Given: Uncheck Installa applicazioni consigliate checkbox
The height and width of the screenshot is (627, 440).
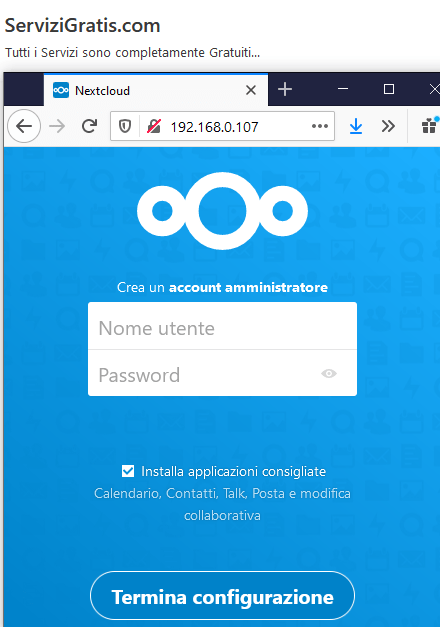Looking at the screenshot, I should 128,471.
